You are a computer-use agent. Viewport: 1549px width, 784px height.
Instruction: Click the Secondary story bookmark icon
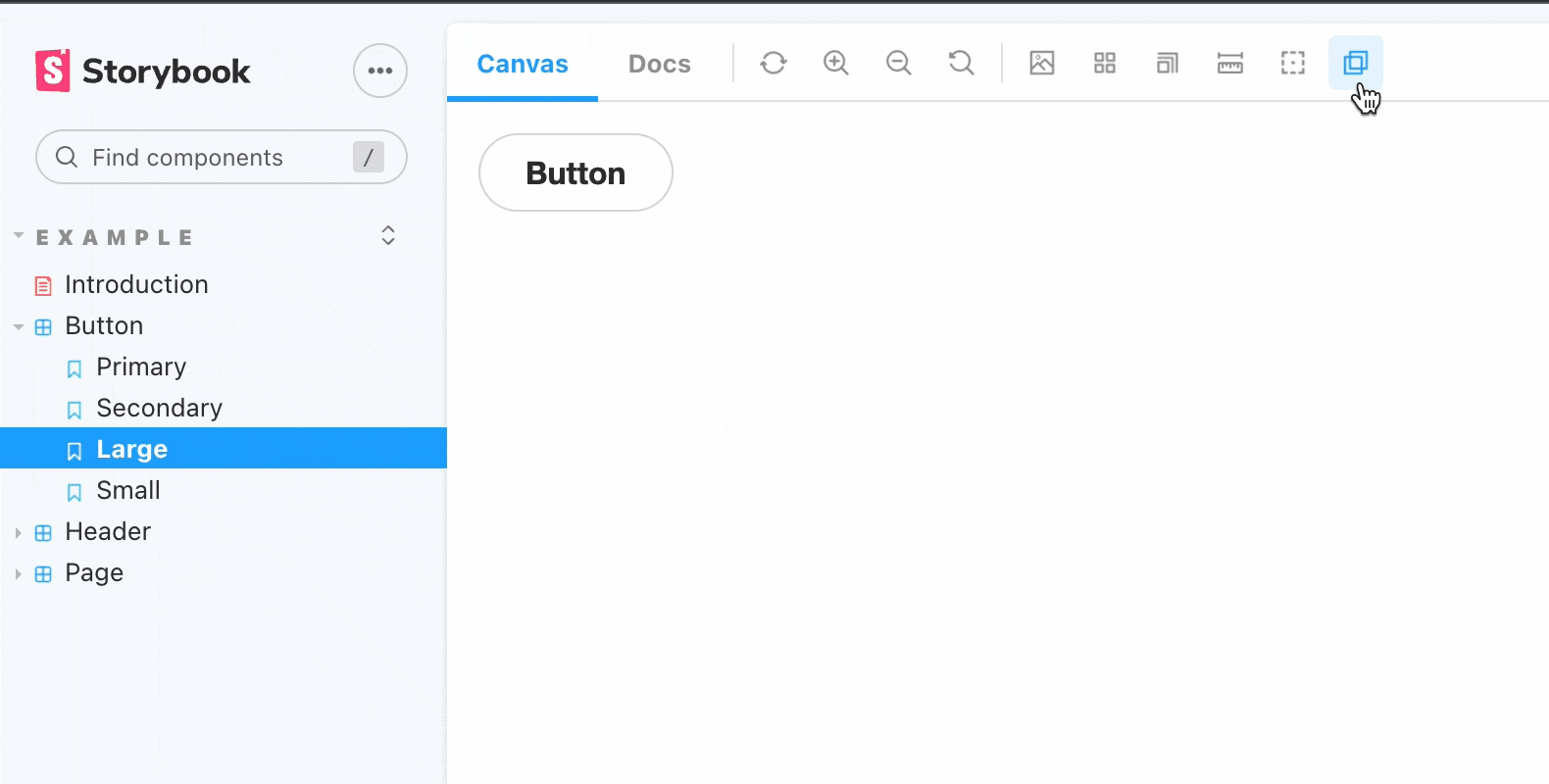click(75, 410)
